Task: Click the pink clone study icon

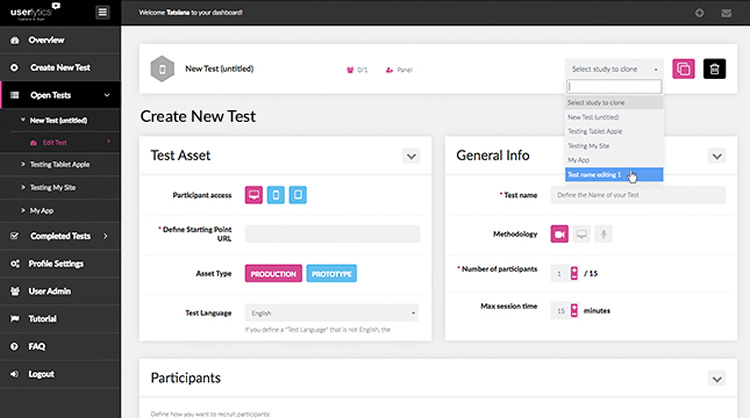Action: [684, 69]
